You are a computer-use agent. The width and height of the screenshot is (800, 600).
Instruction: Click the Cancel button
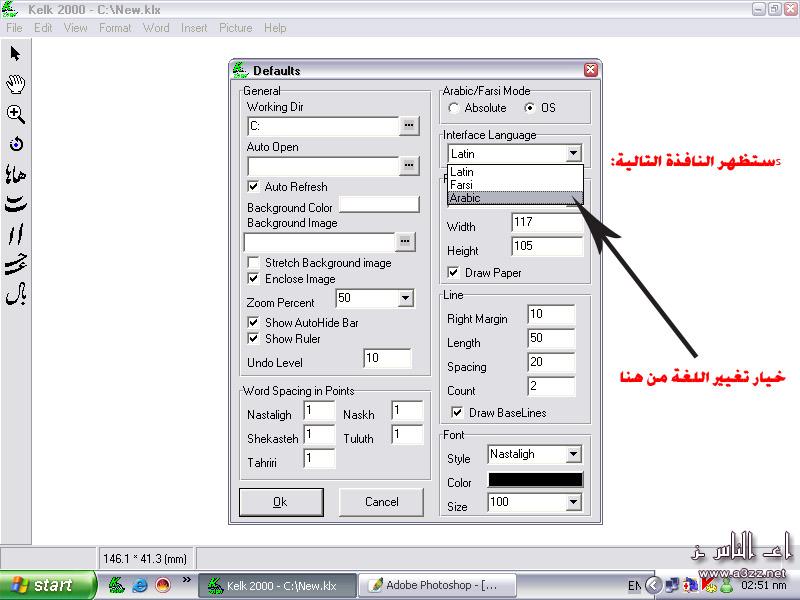(381, 502)
